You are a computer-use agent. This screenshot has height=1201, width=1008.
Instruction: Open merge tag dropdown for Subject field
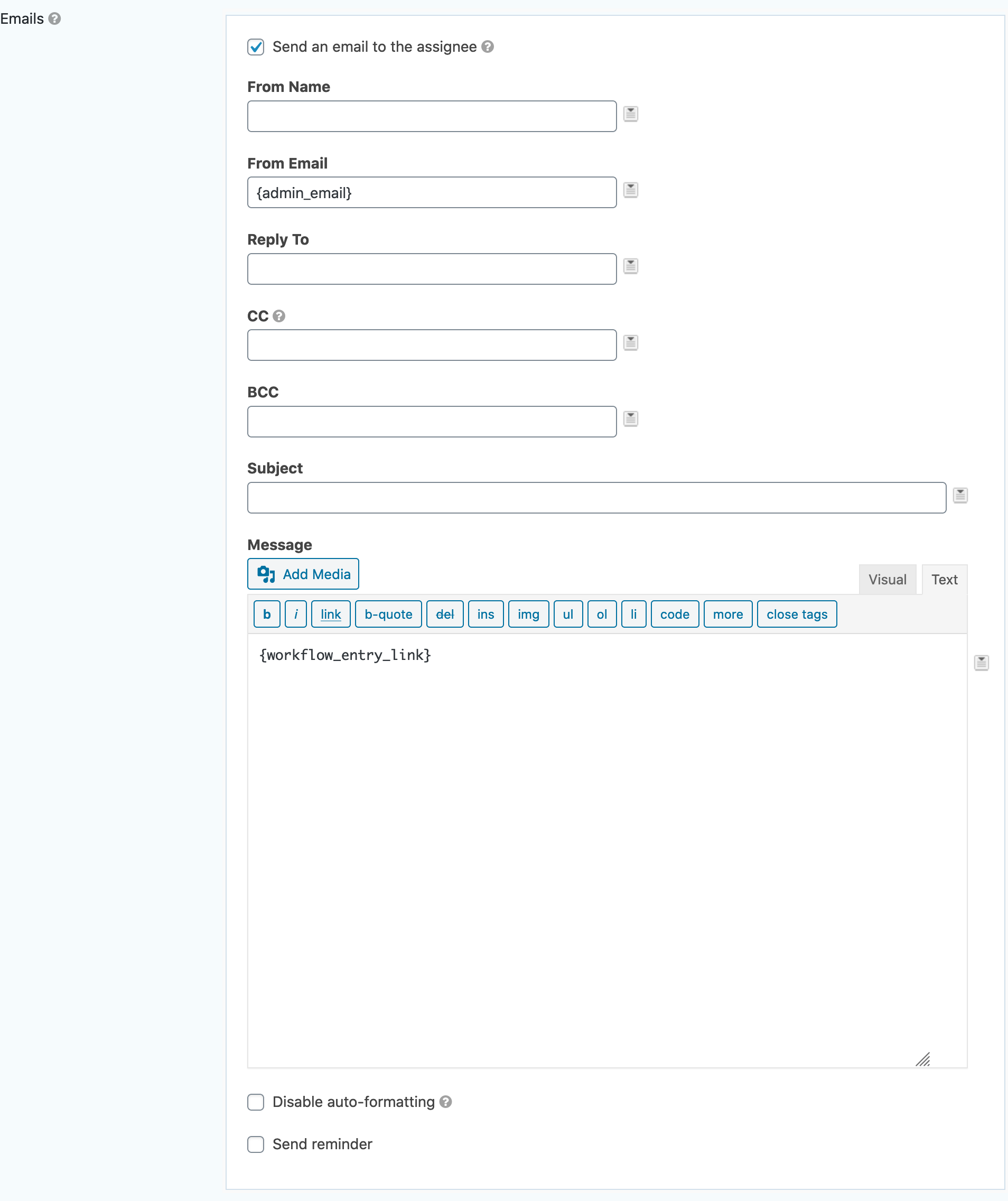(960, 495)
